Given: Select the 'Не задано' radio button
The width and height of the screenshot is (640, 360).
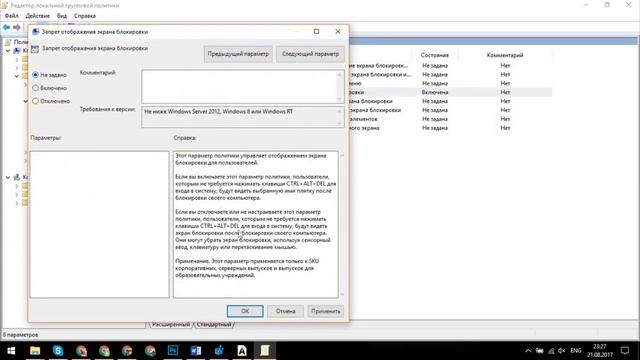Looking at the screenshot, I should click(36, 75).
